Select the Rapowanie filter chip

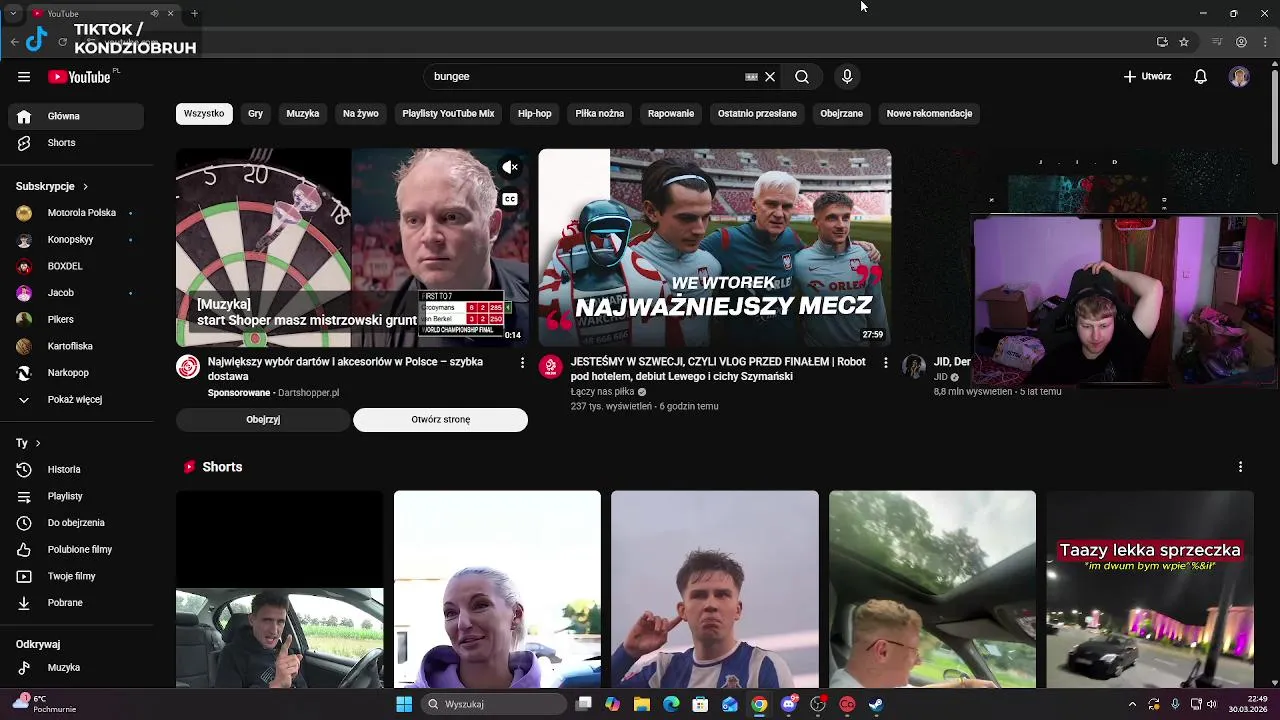coord(671,114)
